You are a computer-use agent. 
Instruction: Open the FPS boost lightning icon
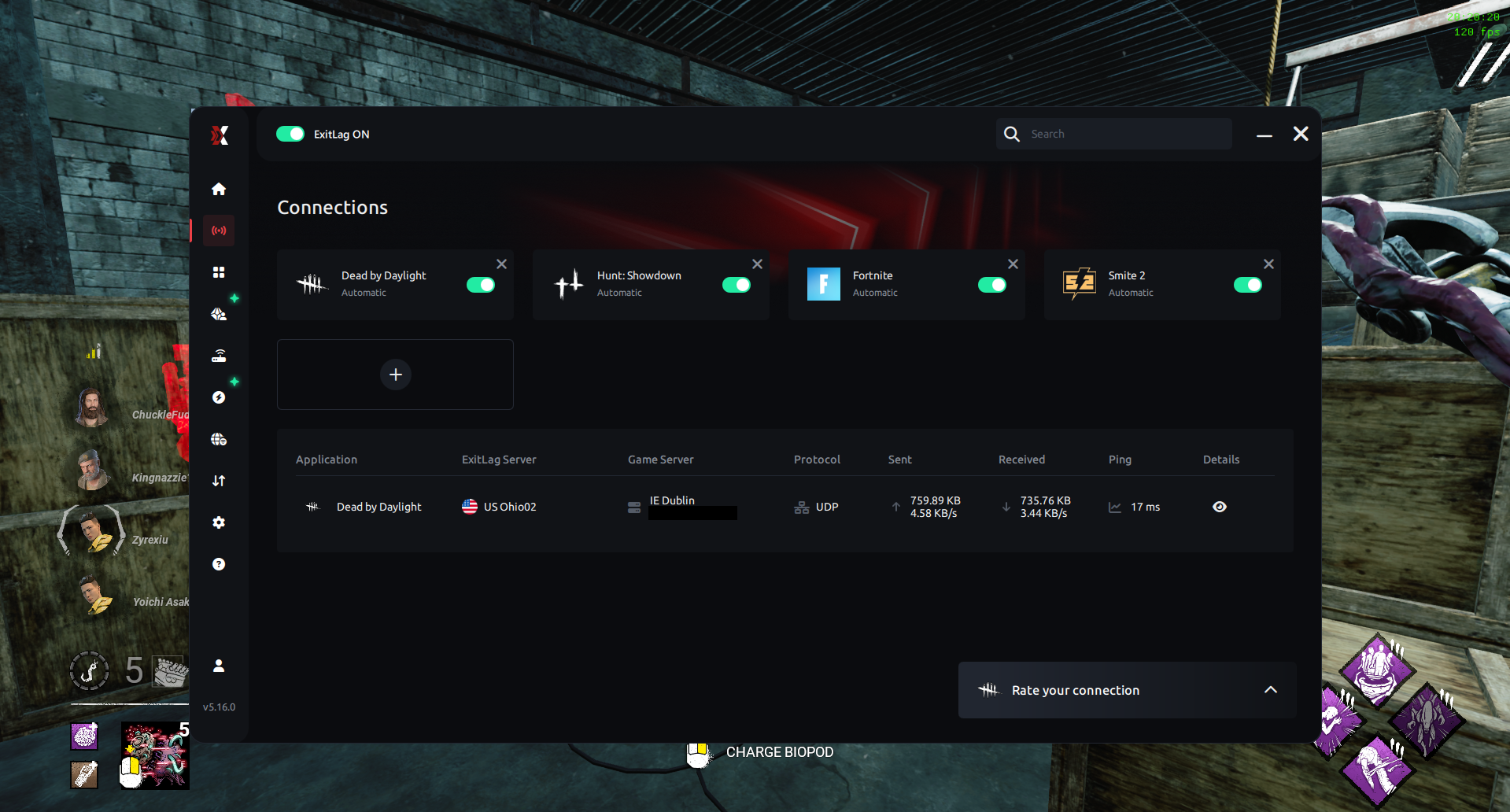click(218, 397)
